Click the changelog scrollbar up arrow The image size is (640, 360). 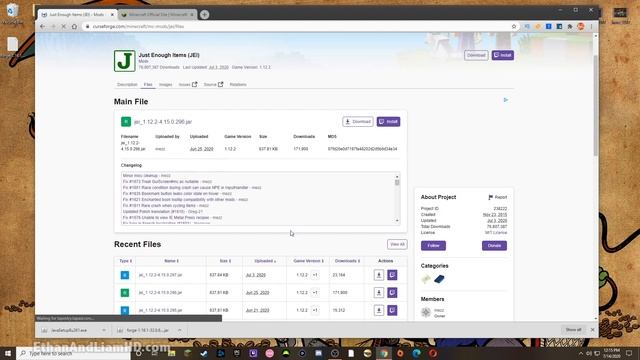coord(397,176)
